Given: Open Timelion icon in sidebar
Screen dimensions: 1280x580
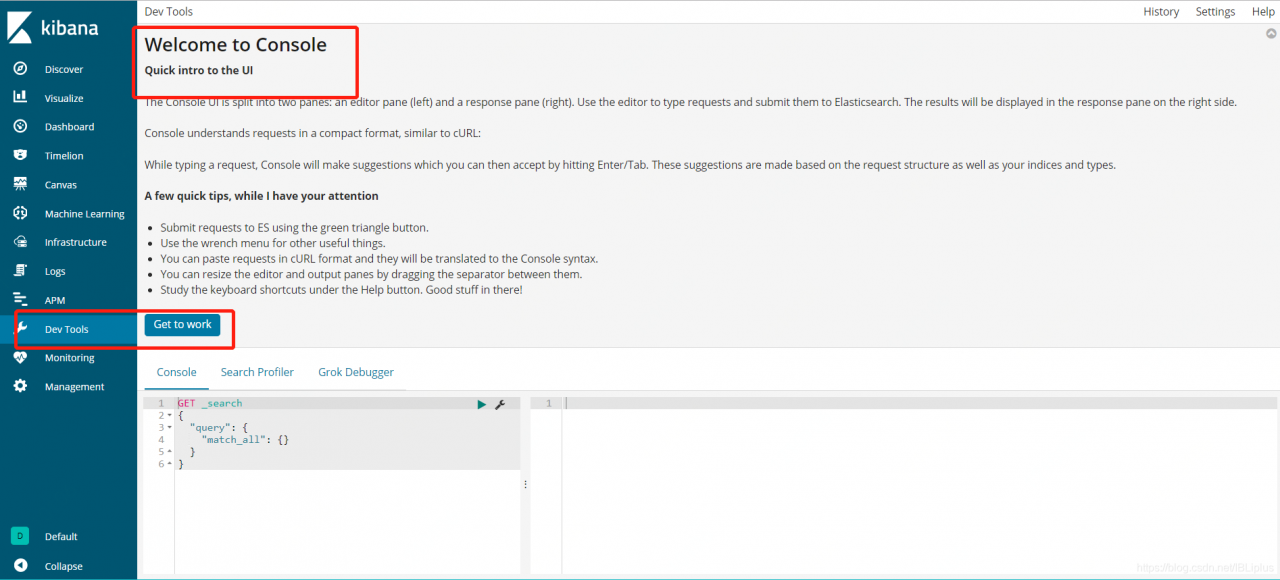Looking at the screenshot, I should (20, 155).
